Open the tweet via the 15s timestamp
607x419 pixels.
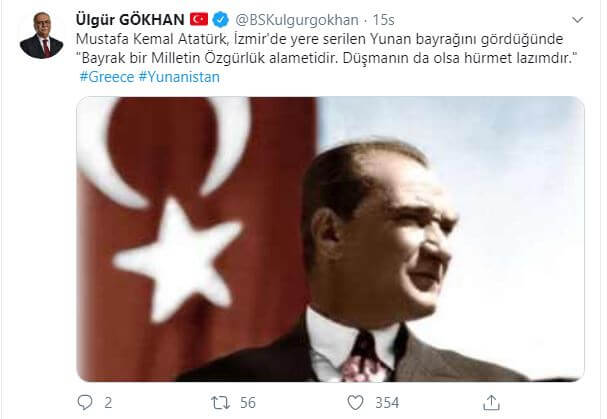pos(383,20)
